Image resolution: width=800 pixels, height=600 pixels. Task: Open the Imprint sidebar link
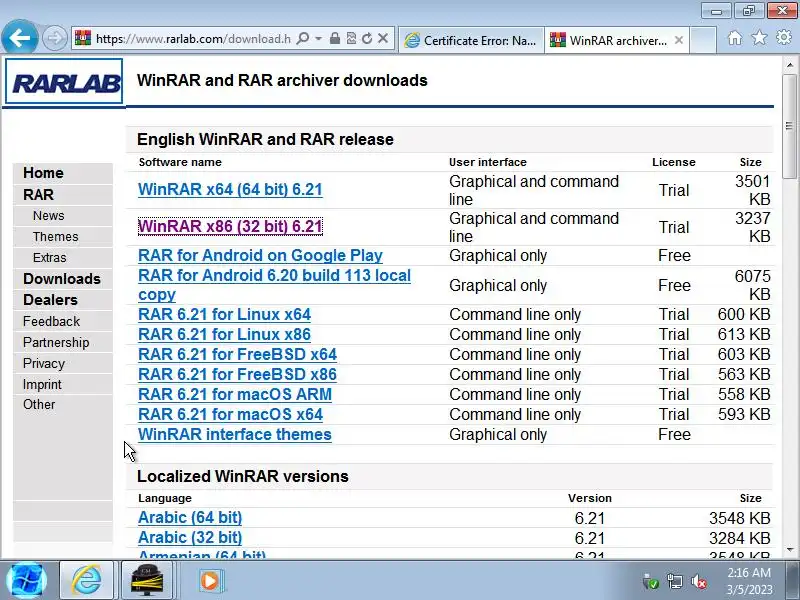tap(42, 384)
